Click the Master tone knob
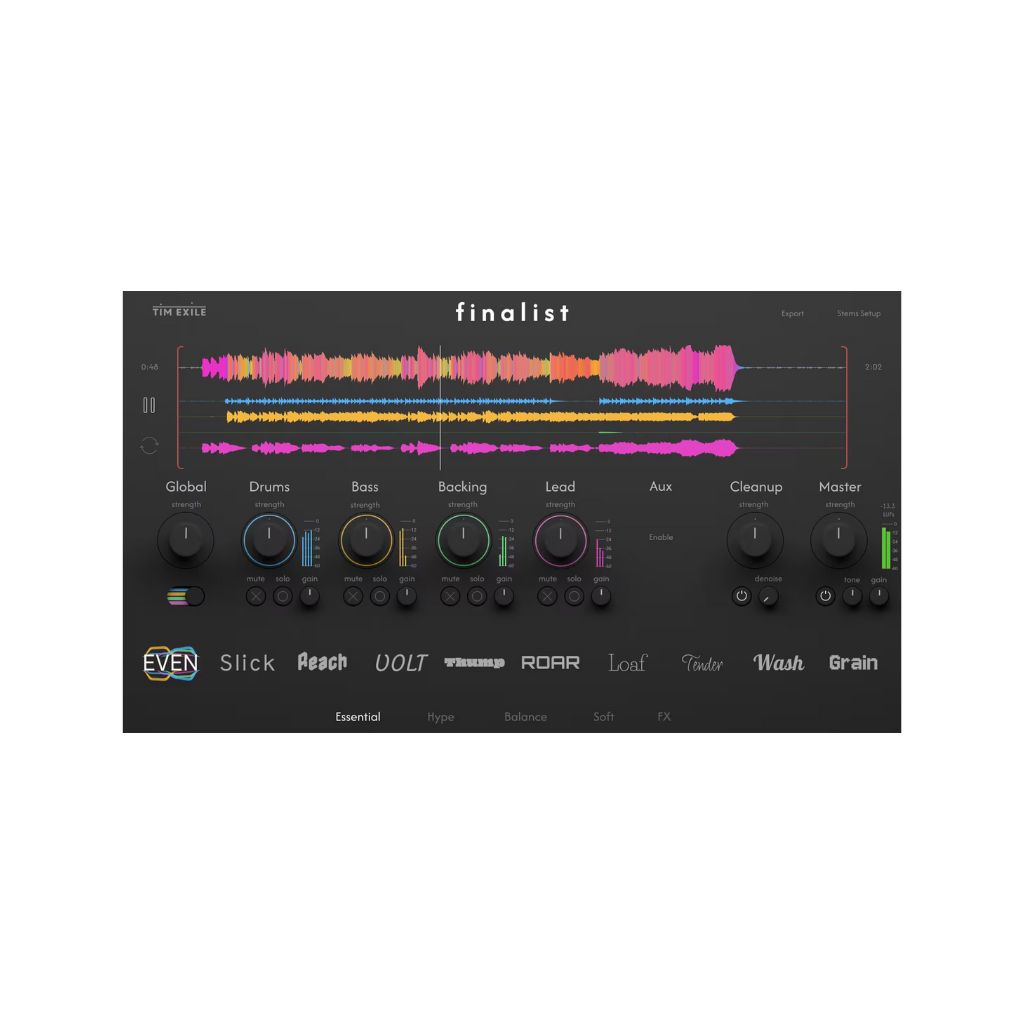Viewport: 1024px width, 1024px height. pos(852,596)
